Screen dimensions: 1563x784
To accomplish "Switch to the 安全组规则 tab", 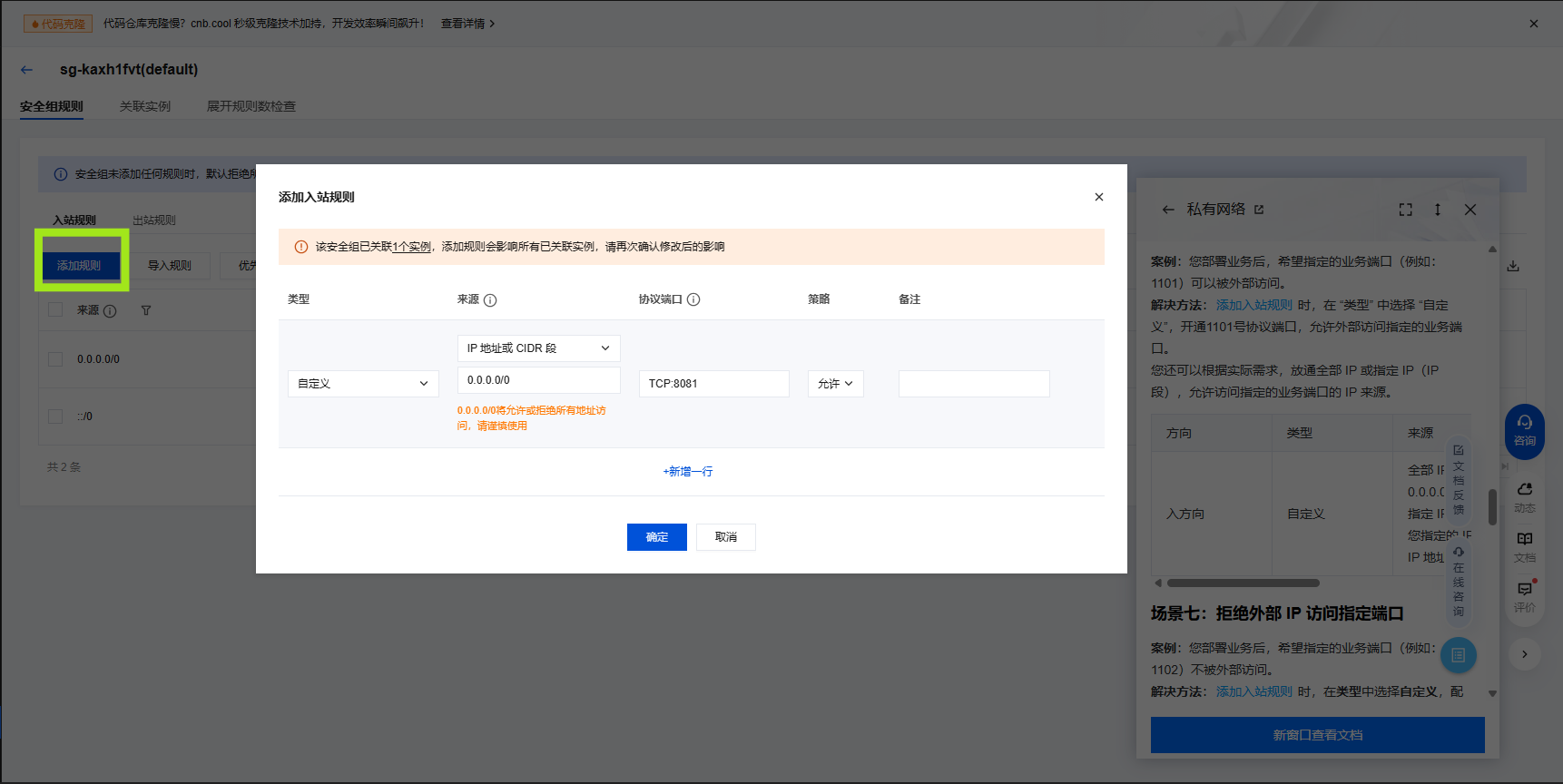I will point(52,106).
